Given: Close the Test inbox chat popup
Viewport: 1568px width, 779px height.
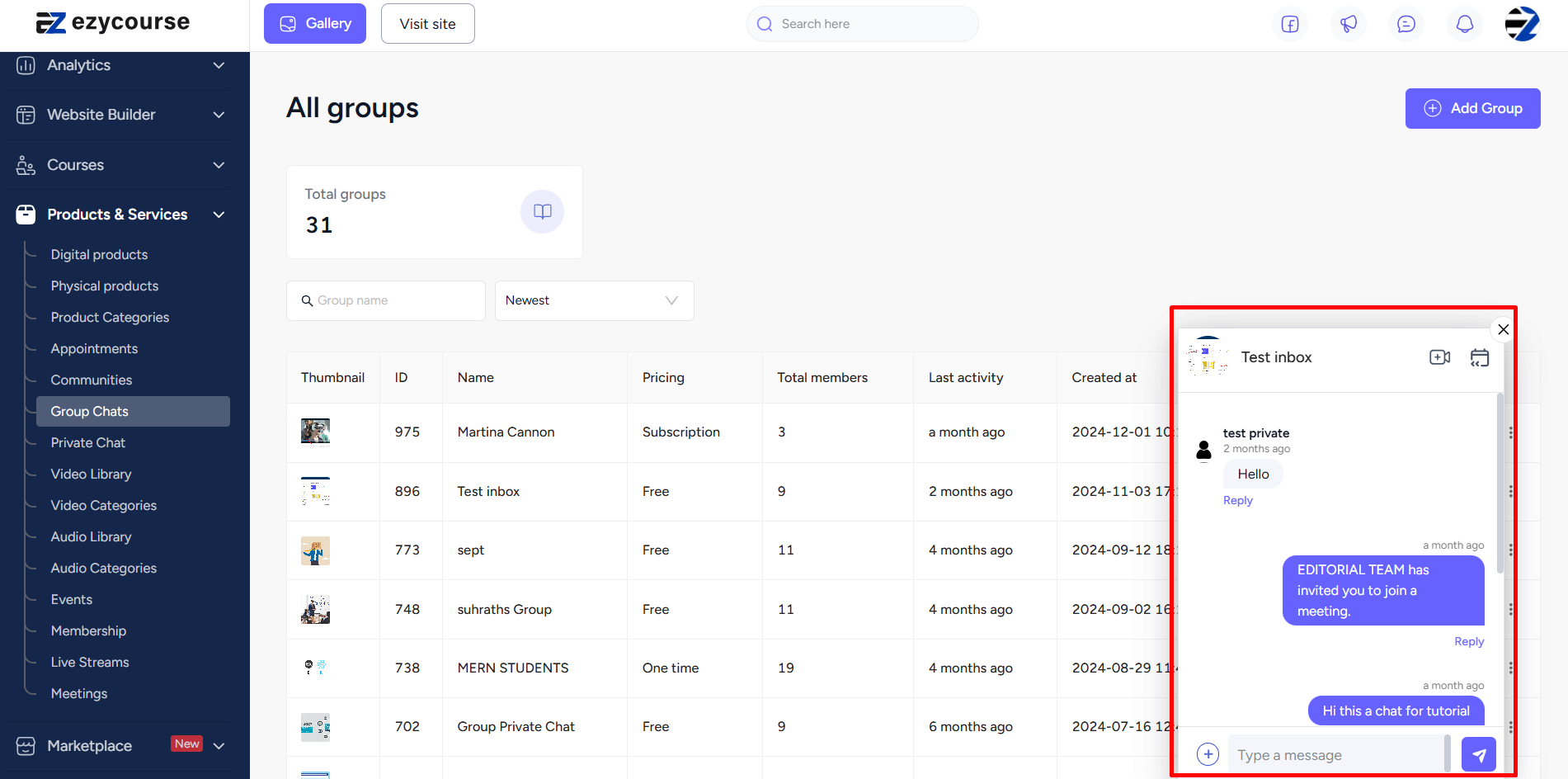Looking at the screenshot, I should click(1504, 329).
